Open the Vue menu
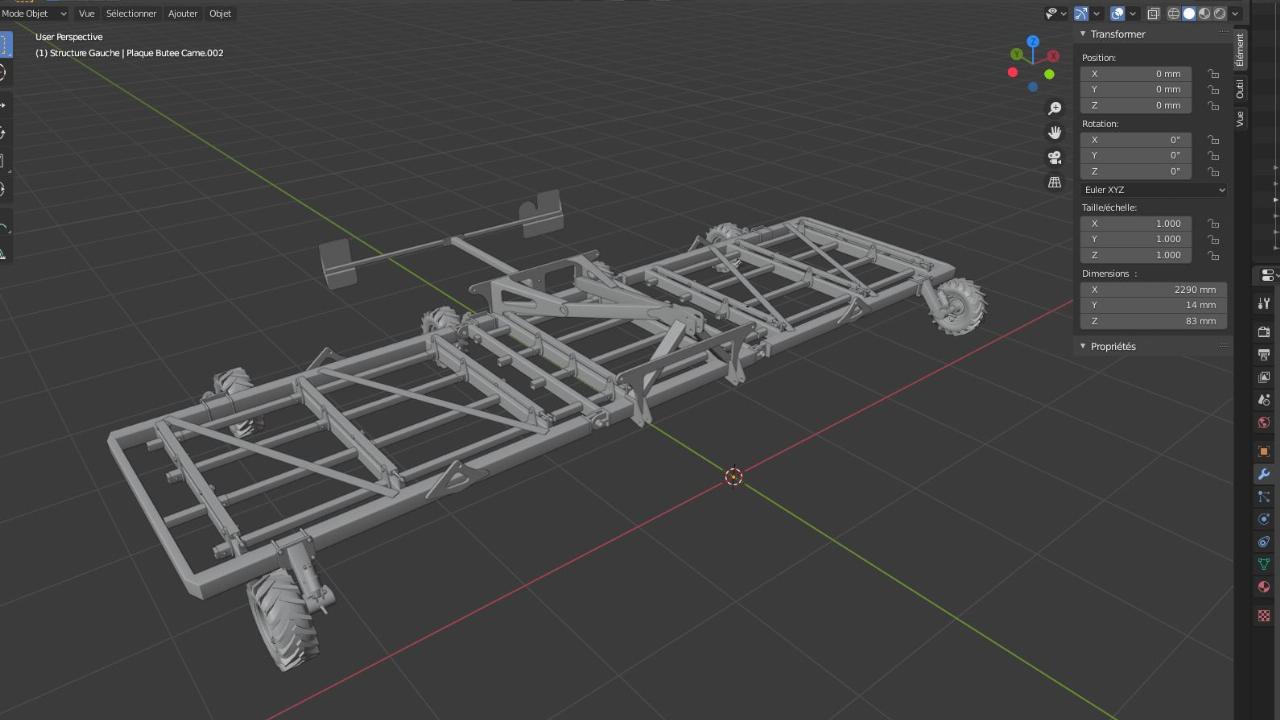This screenshot has height=720, width=1280. click(x=87, y=13)
